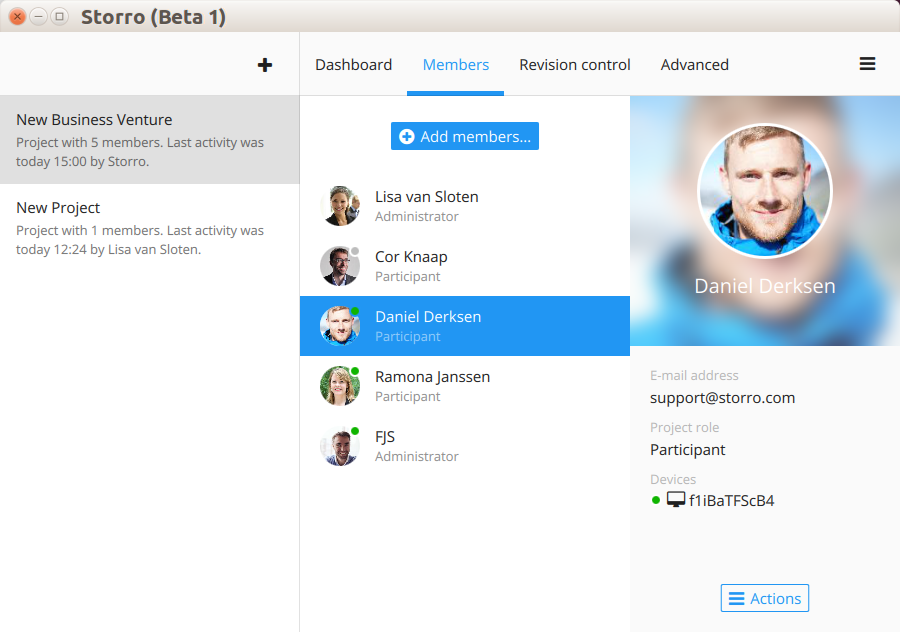The image size is (900, 632).
Task: Switch to the Dashboard tab
Action: 354,64
